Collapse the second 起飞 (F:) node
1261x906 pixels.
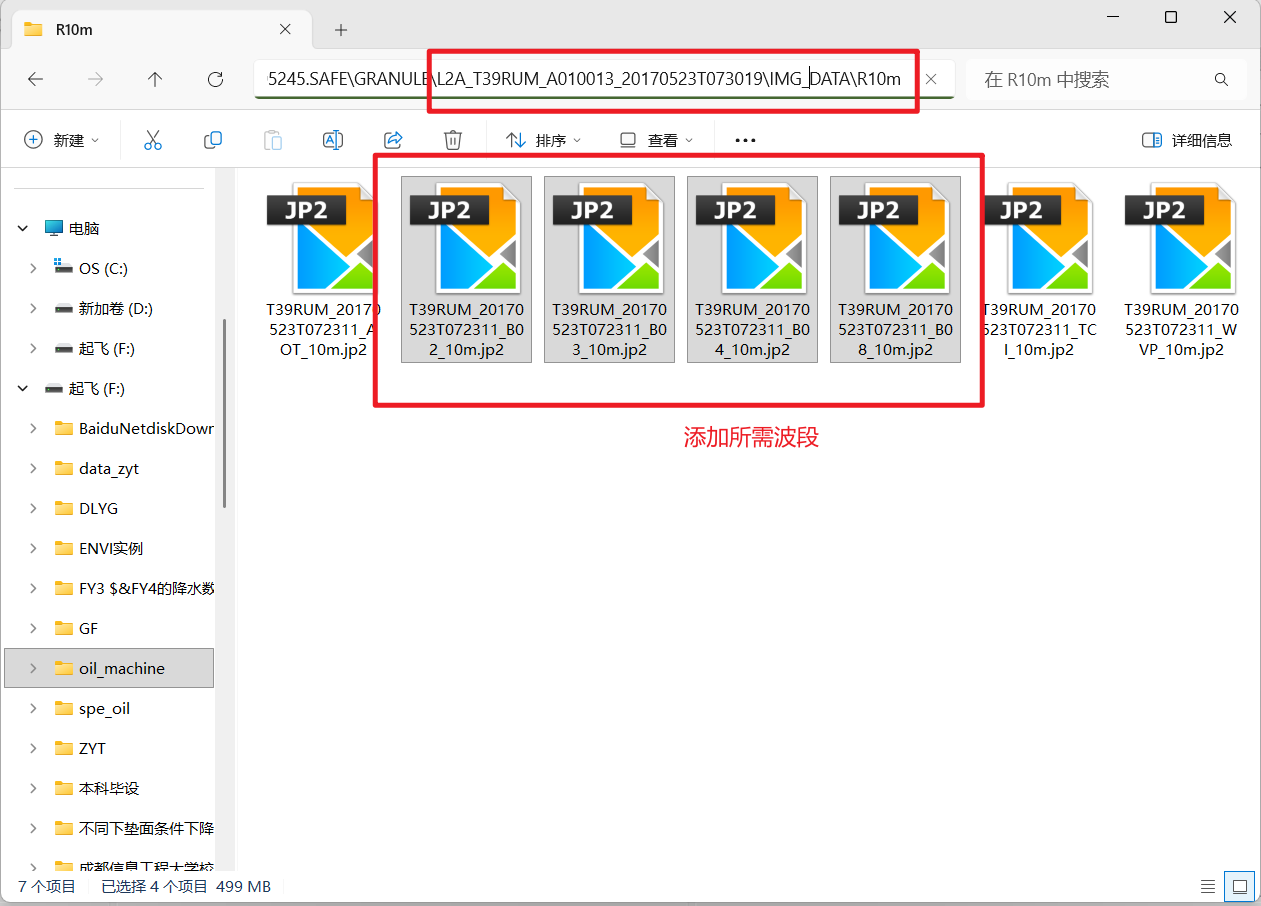click(23, 388)
